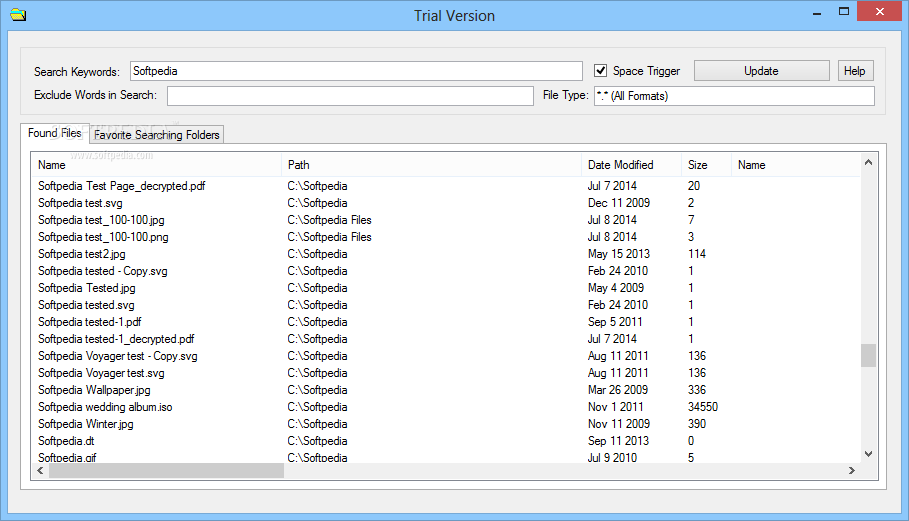Switch to the Found Files tab
This screenshot has height=521, width=909.
(x=54, y=133)
